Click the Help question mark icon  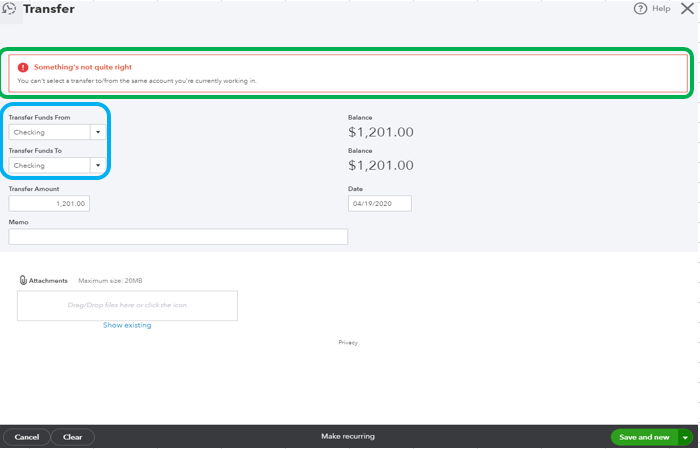point(641,9)
